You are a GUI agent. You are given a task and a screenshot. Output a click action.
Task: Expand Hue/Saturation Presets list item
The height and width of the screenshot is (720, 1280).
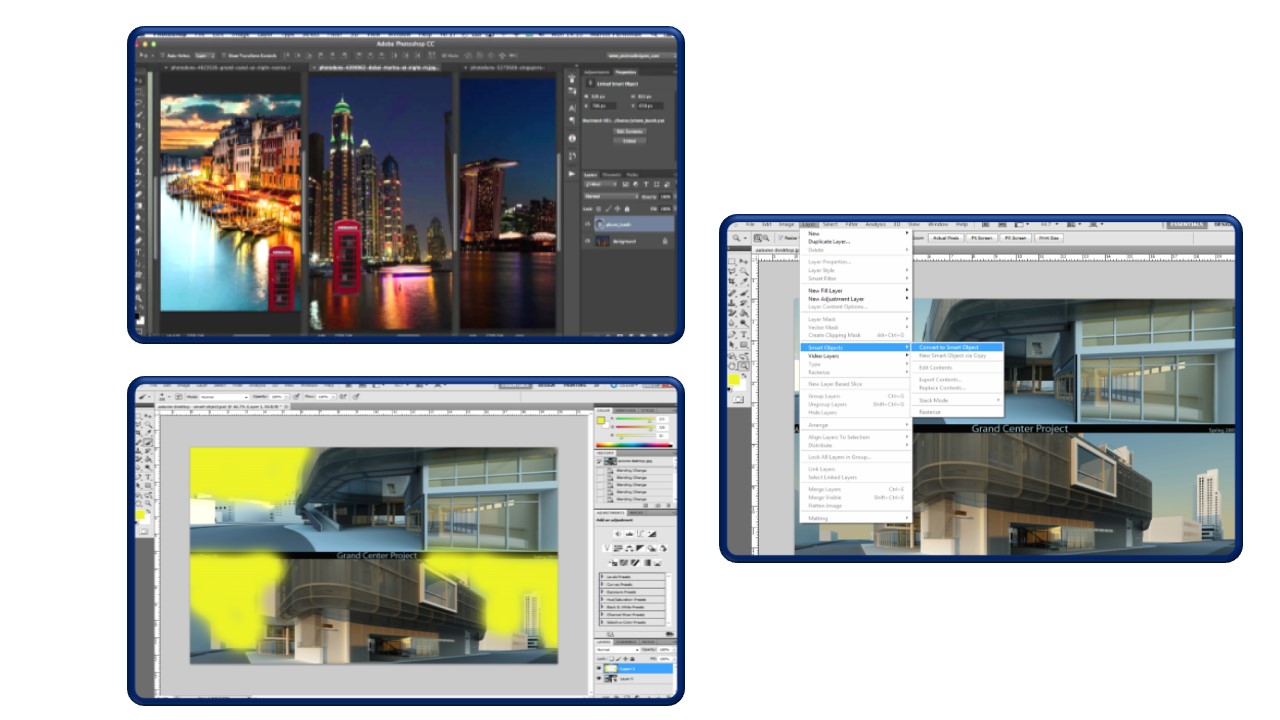click(x=602, y=600)
